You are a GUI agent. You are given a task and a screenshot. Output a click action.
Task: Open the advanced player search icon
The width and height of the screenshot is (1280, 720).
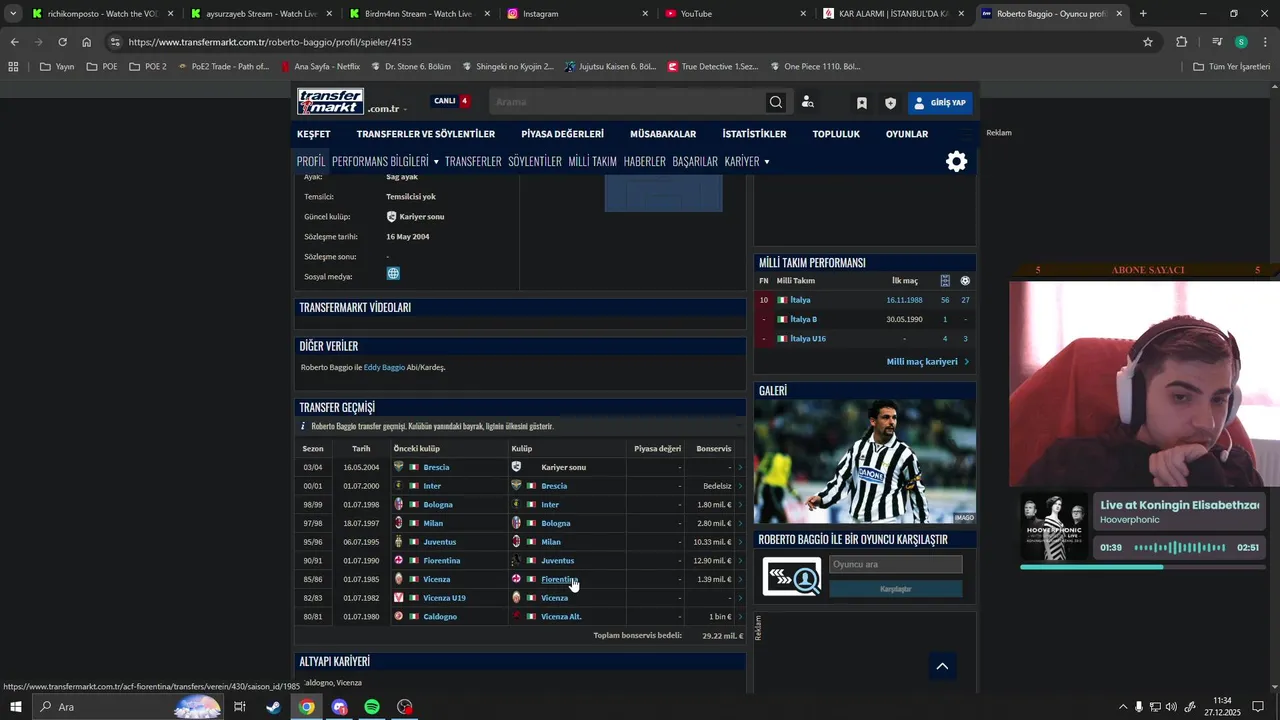pos(808,102)
